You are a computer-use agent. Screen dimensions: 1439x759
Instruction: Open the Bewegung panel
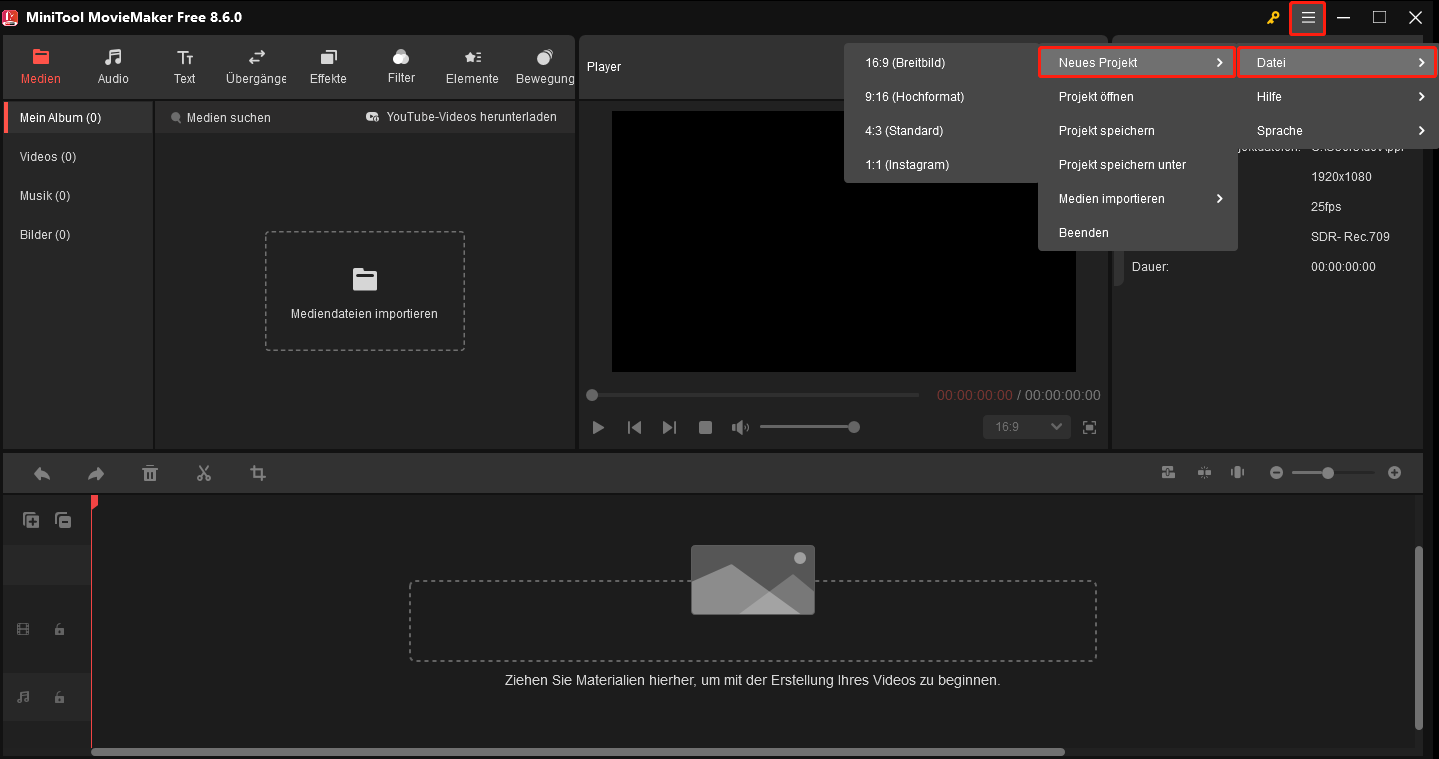click(545, 66)
